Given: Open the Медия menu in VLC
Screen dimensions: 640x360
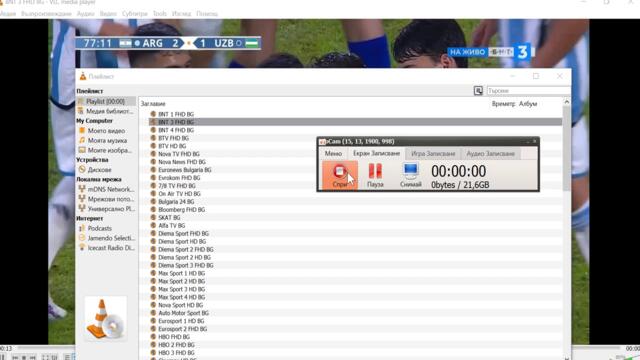Looking at the screenshot, I should 8,14.
